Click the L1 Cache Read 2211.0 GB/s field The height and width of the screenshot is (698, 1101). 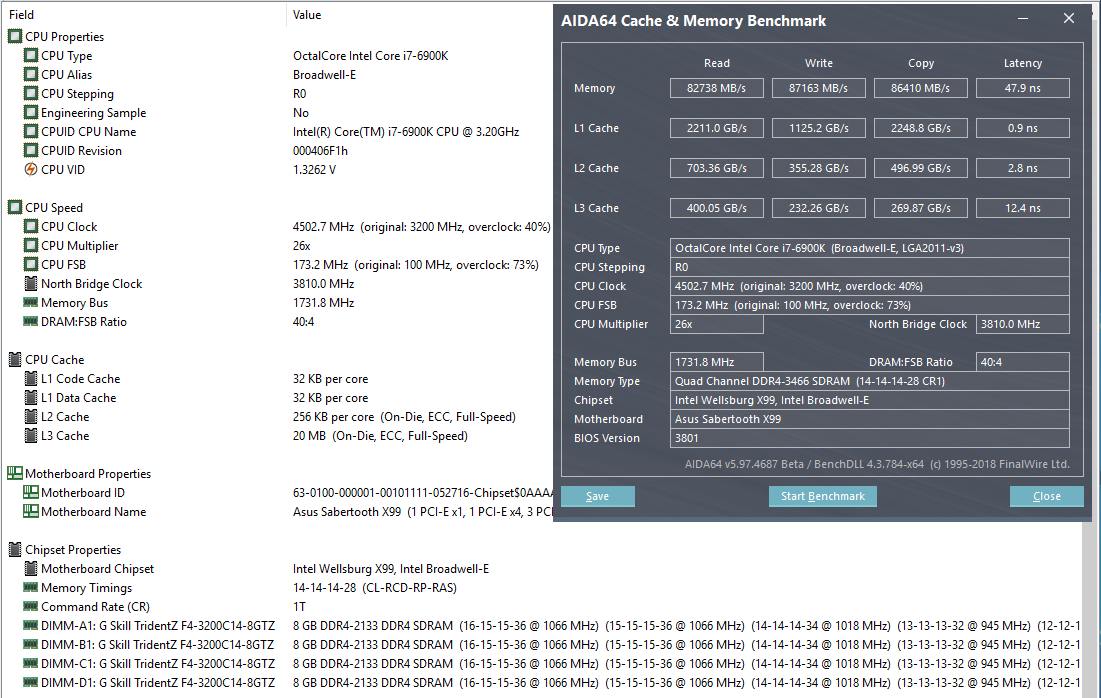tap(716, 128)
